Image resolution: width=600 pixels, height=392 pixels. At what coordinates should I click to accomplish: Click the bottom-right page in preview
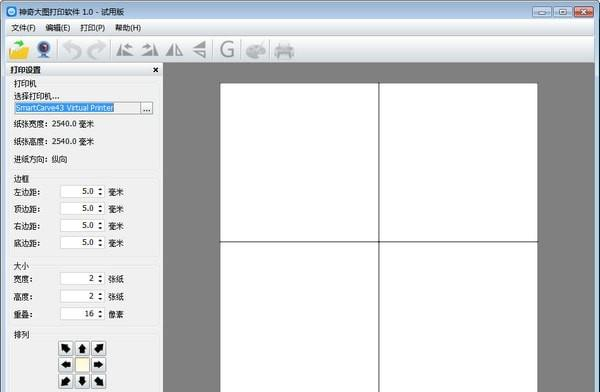pyautogui.click(x=458, y=317)
